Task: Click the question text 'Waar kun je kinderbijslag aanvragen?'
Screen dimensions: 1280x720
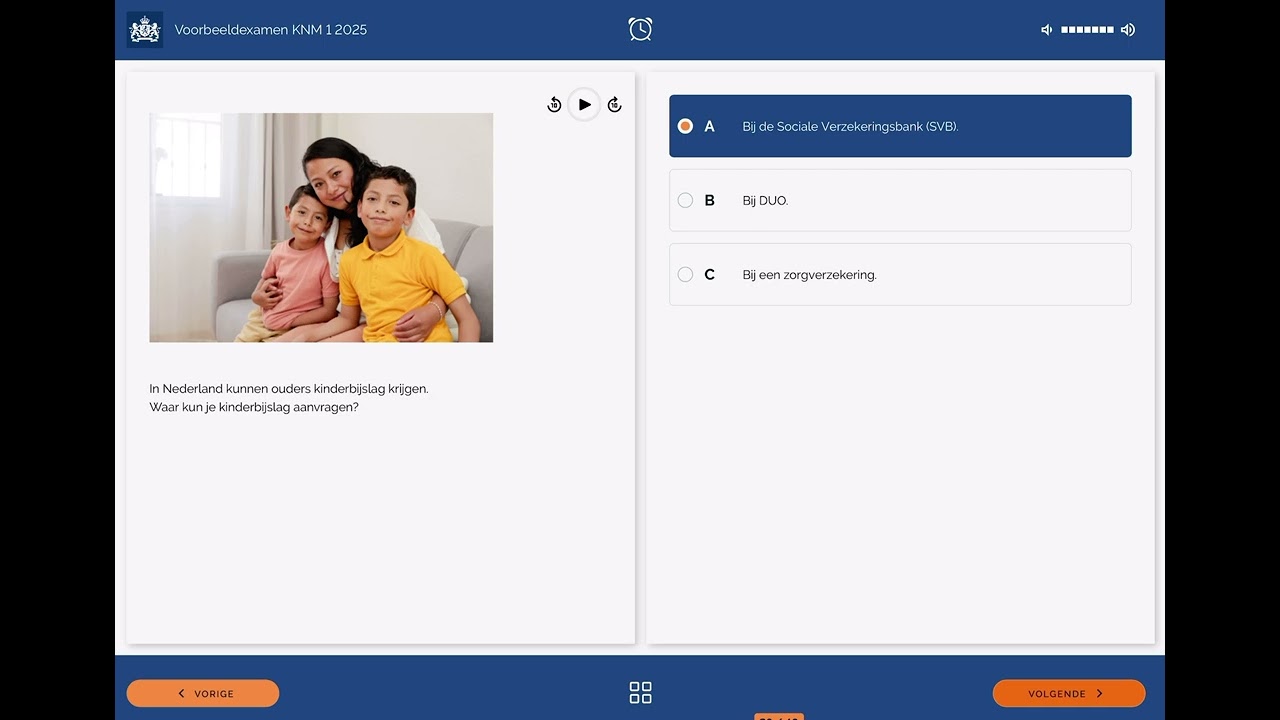Action: click(x=254, y=407)
